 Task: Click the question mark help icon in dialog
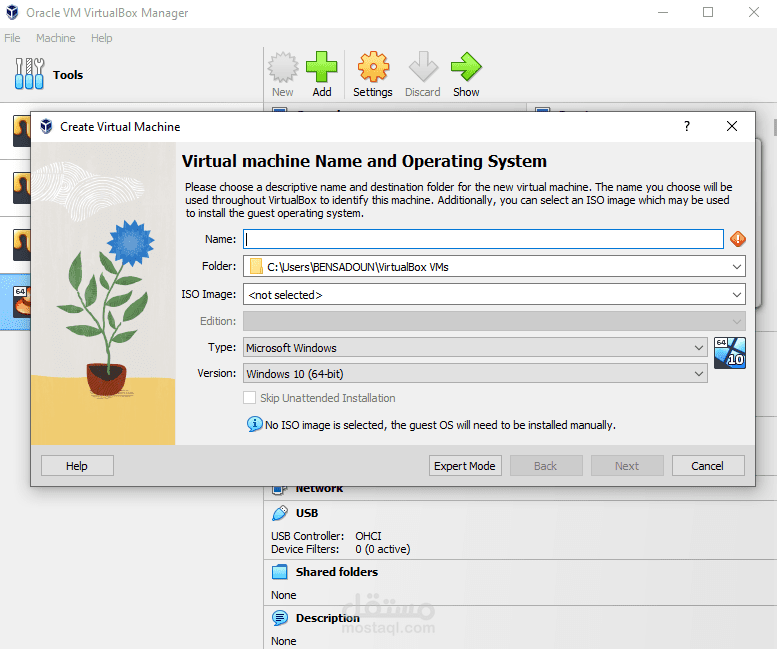pyautogui.click(x=687, y=126)
